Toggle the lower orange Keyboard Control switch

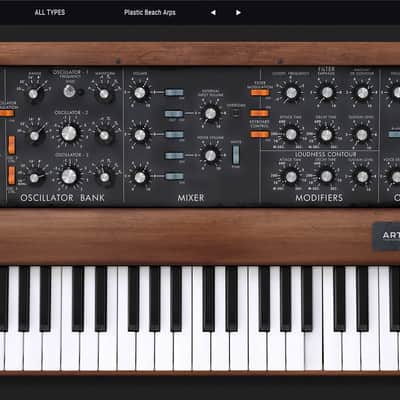tap(260, 134)
